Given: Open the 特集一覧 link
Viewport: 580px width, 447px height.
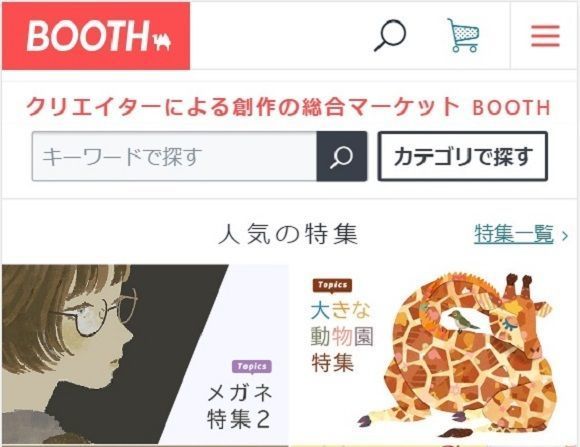Looking at the screenshot, I should (514, 234).
